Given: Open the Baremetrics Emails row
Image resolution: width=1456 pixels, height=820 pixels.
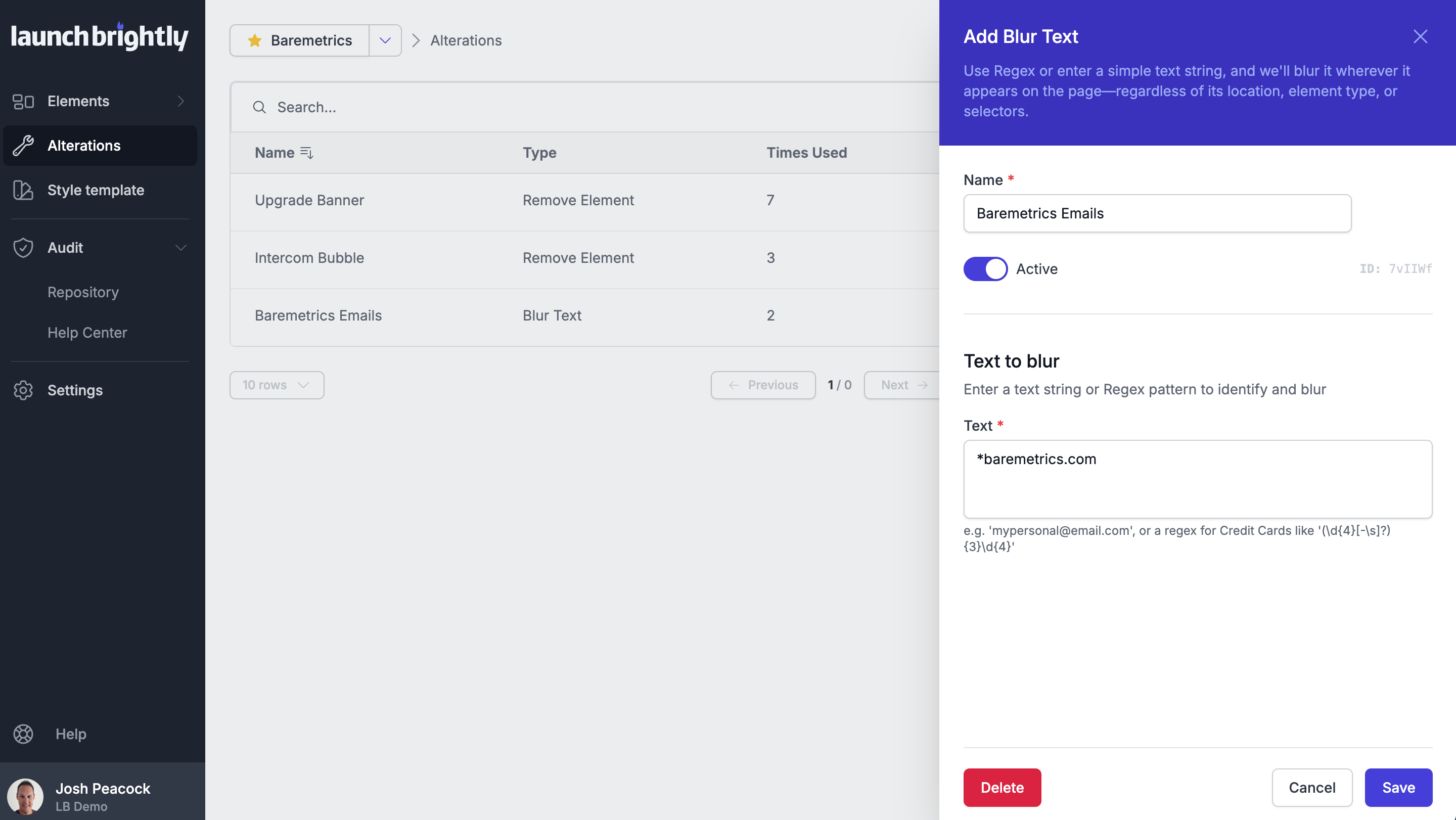Looking at the screenshot, I should click(585, 316).
